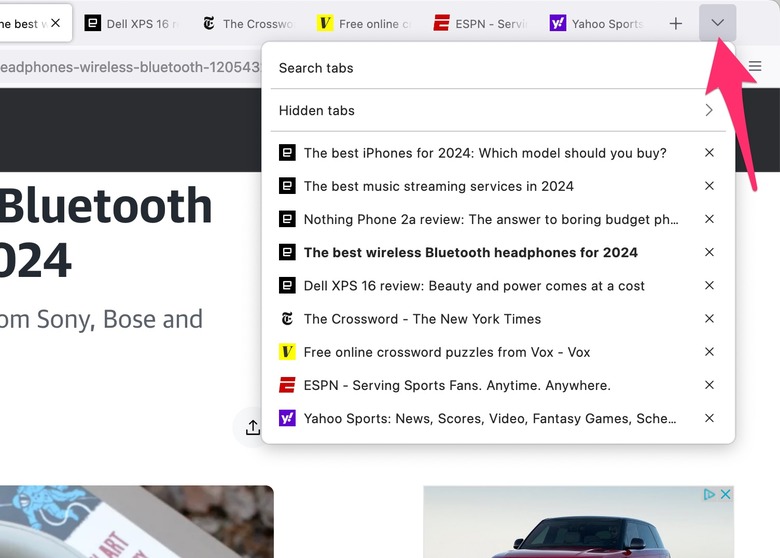Close the 'Yahoo Sports: News, Scores' entry
The width and height of the screenshot is (780, 558).
[710, 418]
